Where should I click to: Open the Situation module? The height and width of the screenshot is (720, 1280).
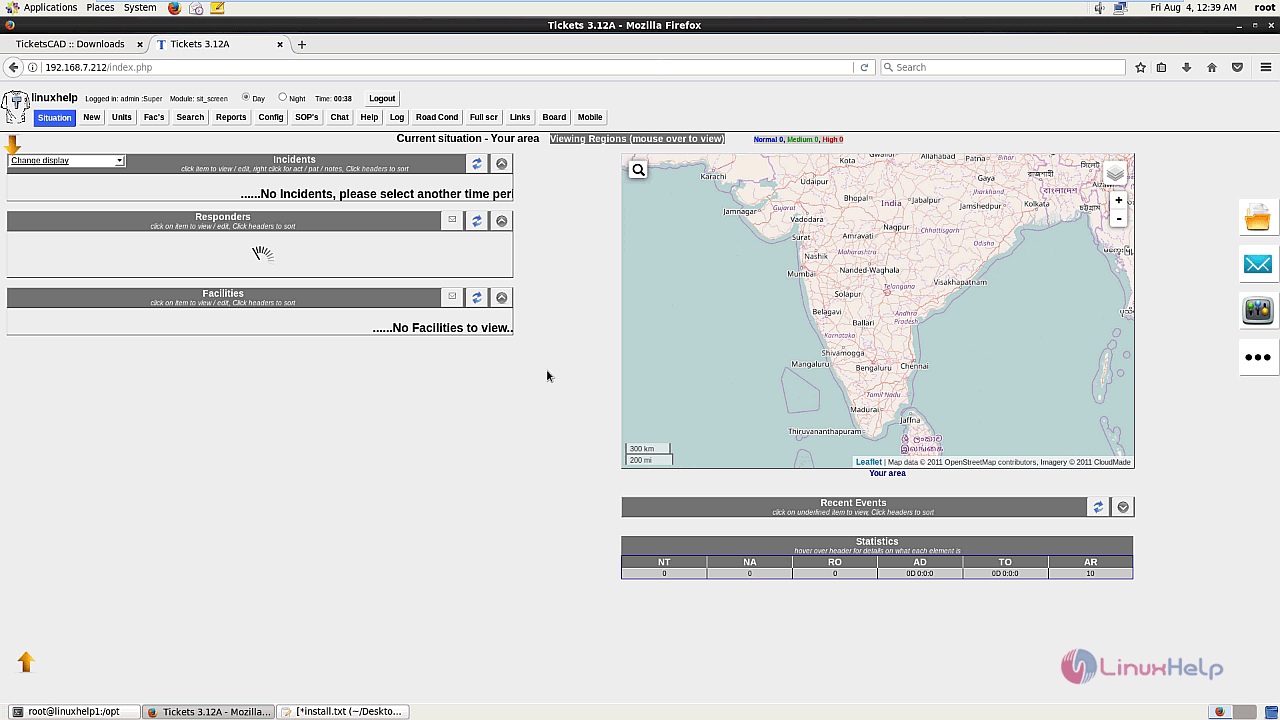[54, 117]
